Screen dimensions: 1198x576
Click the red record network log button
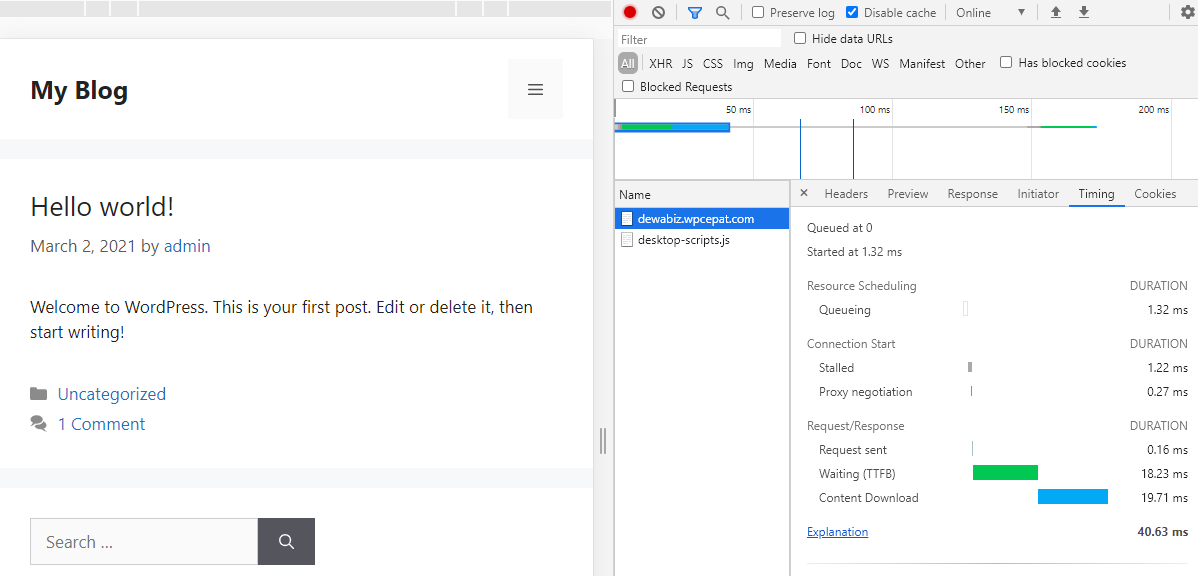pos(630,12)
